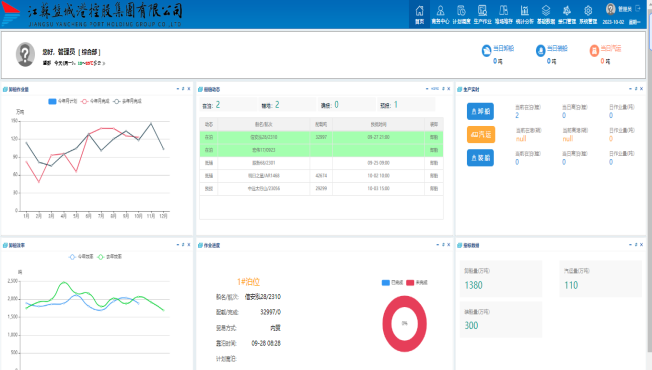Screen dimensions: 652x370
Task: Go to the home page house icon
Action: pyautogui.click(x=420, y=10)
